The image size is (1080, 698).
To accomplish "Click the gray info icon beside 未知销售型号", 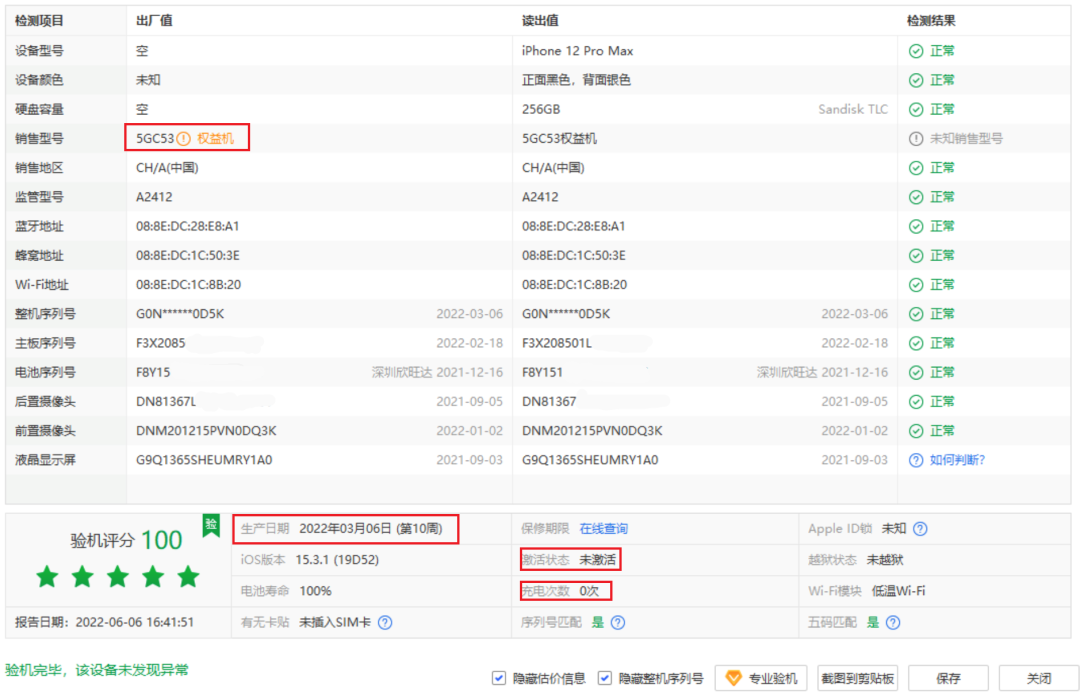I will point(915,138).
